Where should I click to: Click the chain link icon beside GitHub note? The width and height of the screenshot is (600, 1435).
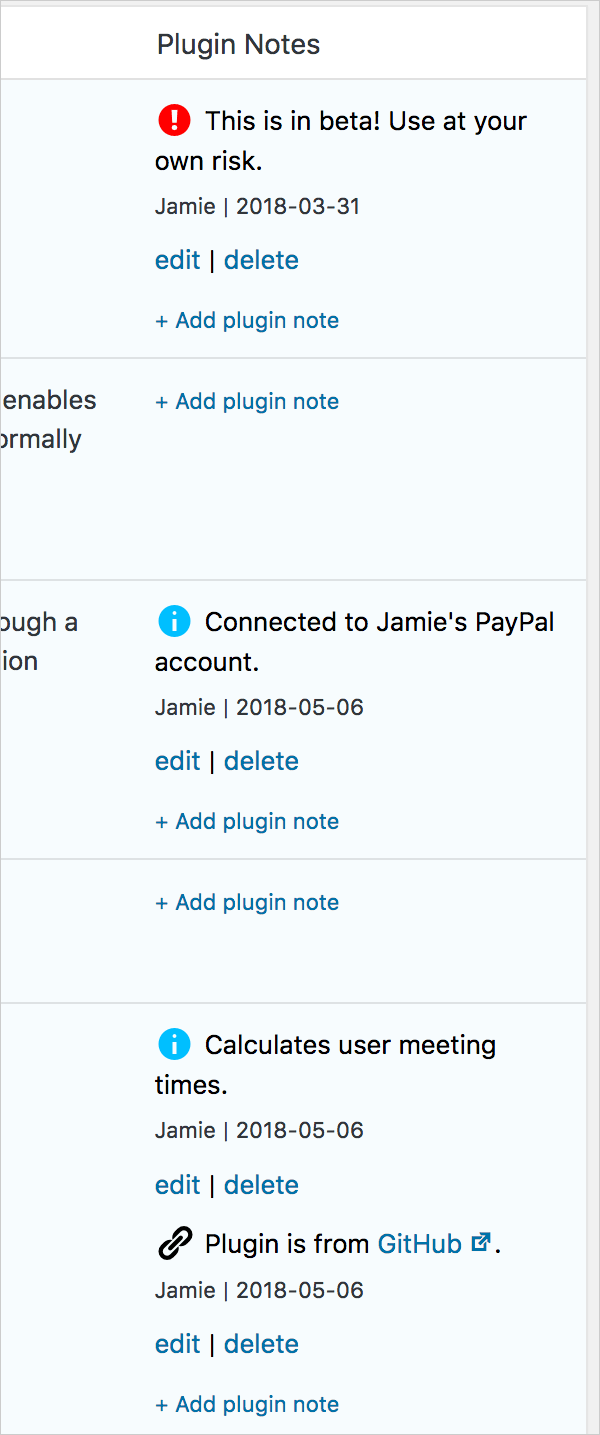click(175, 1244)
